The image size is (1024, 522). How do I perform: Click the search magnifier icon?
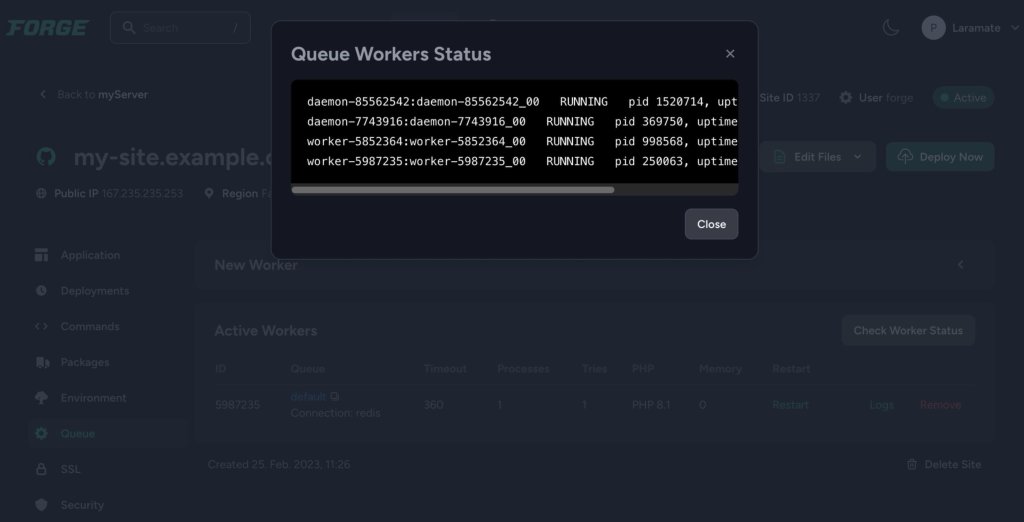[129, 27]
